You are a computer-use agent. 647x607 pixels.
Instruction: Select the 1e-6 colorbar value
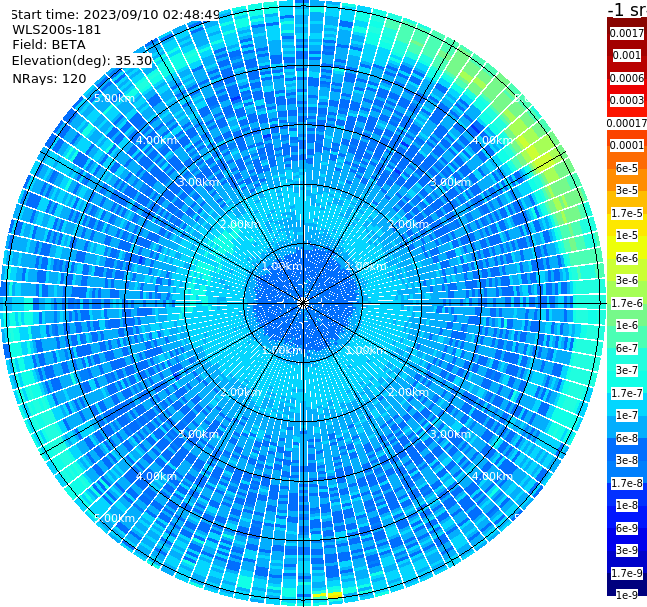point(627,325)
